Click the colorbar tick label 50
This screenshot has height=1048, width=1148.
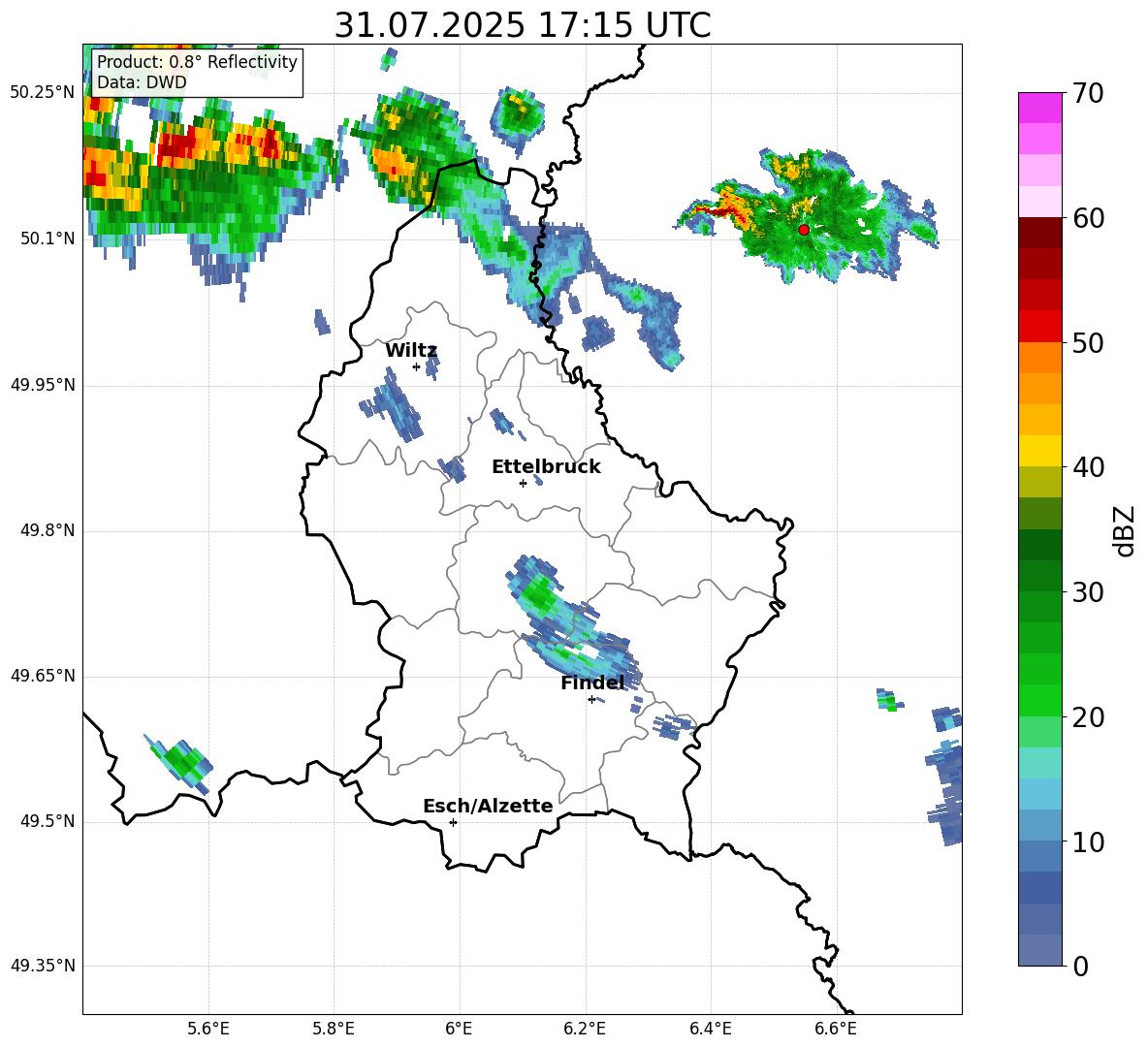click(1089, 343)
